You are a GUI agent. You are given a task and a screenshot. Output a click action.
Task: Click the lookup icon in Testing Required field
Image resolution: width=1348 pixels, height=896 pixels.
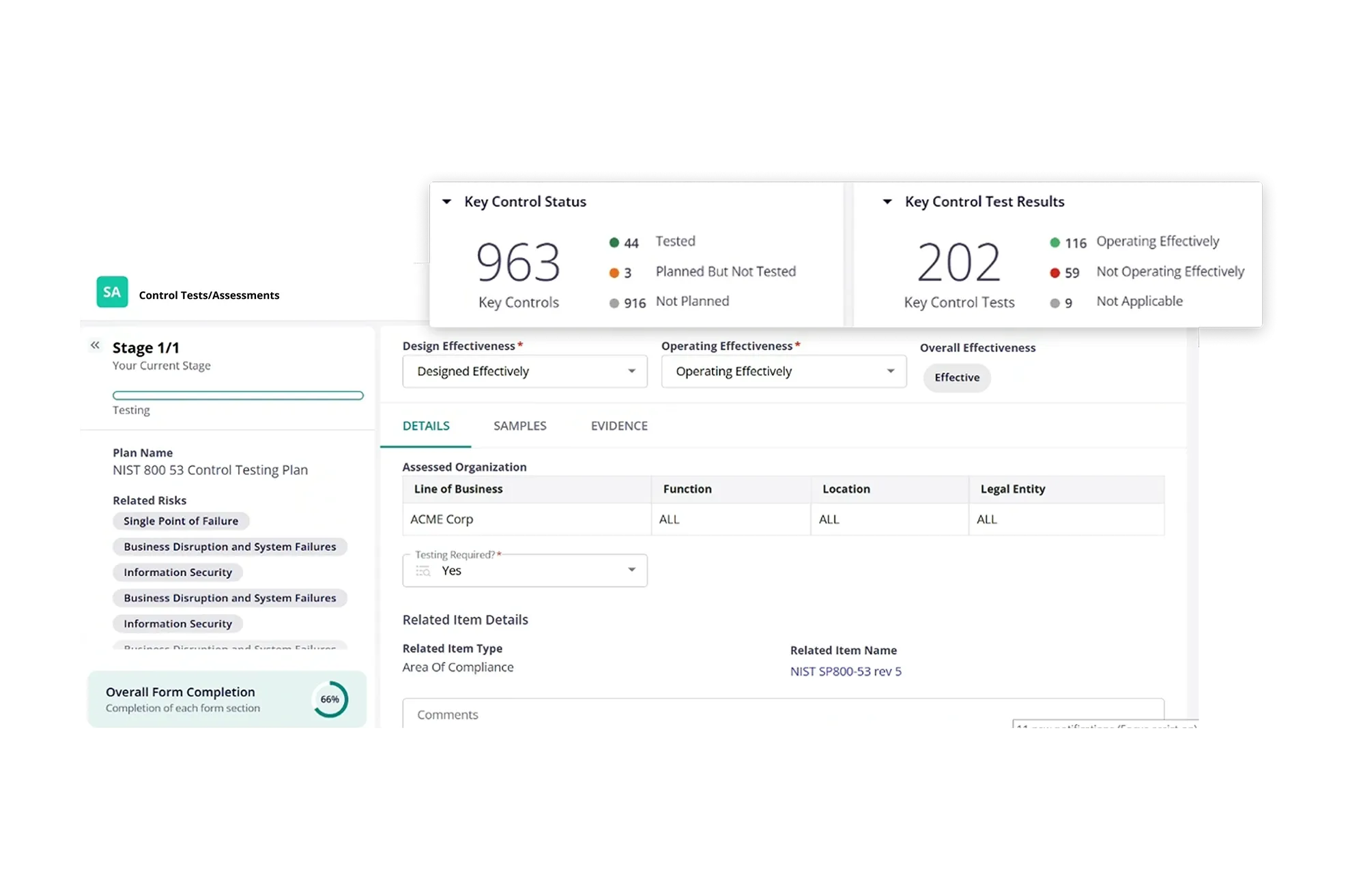423,571
